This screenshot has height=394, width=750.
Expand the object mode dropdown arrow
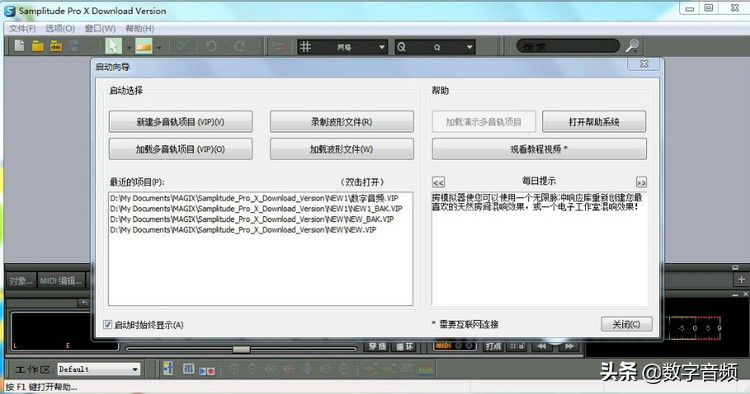[159, 47]
